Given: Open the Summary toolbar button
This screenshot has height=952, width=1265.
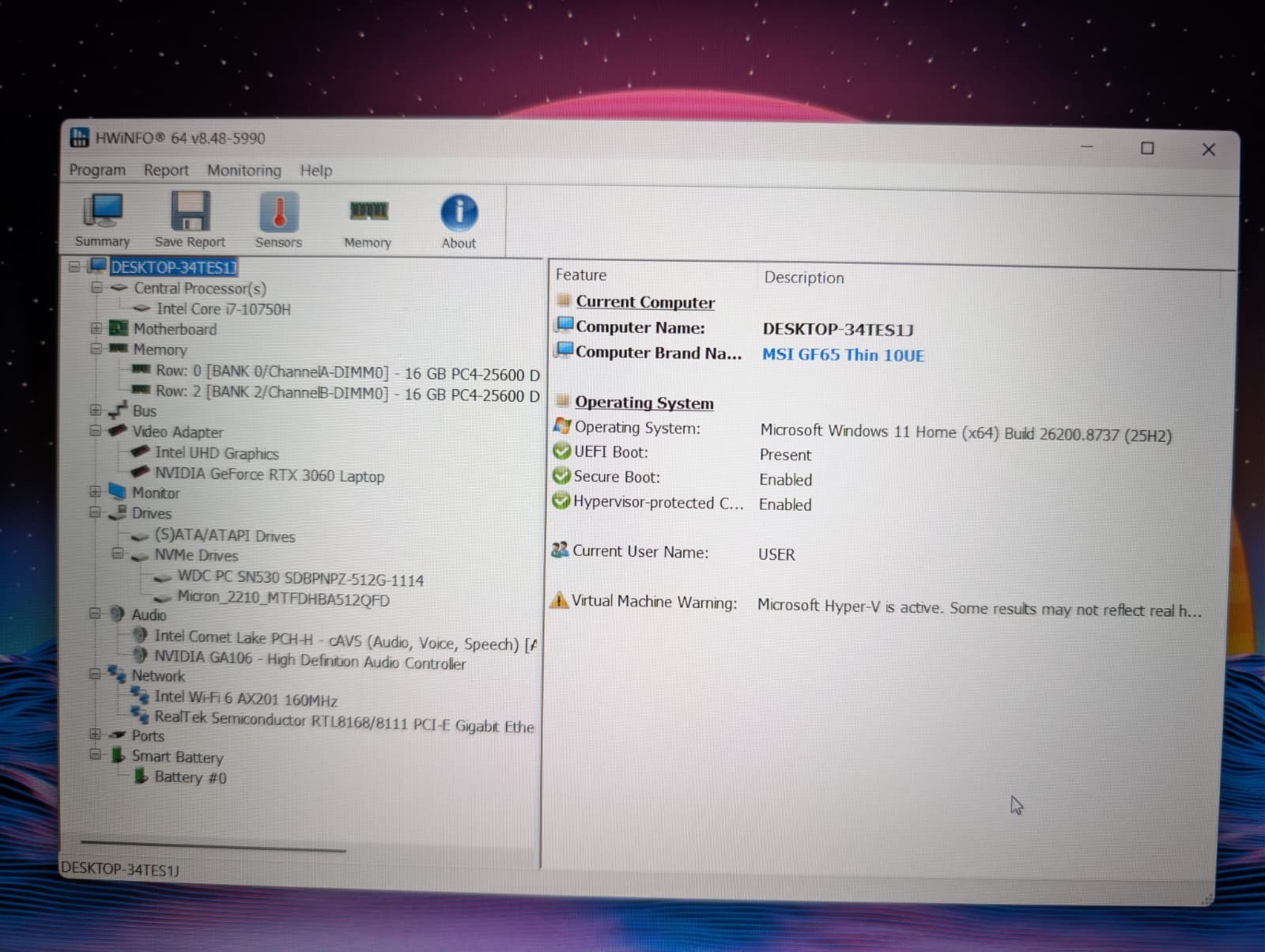Looking at the screenshot, I should pos(102,221).
